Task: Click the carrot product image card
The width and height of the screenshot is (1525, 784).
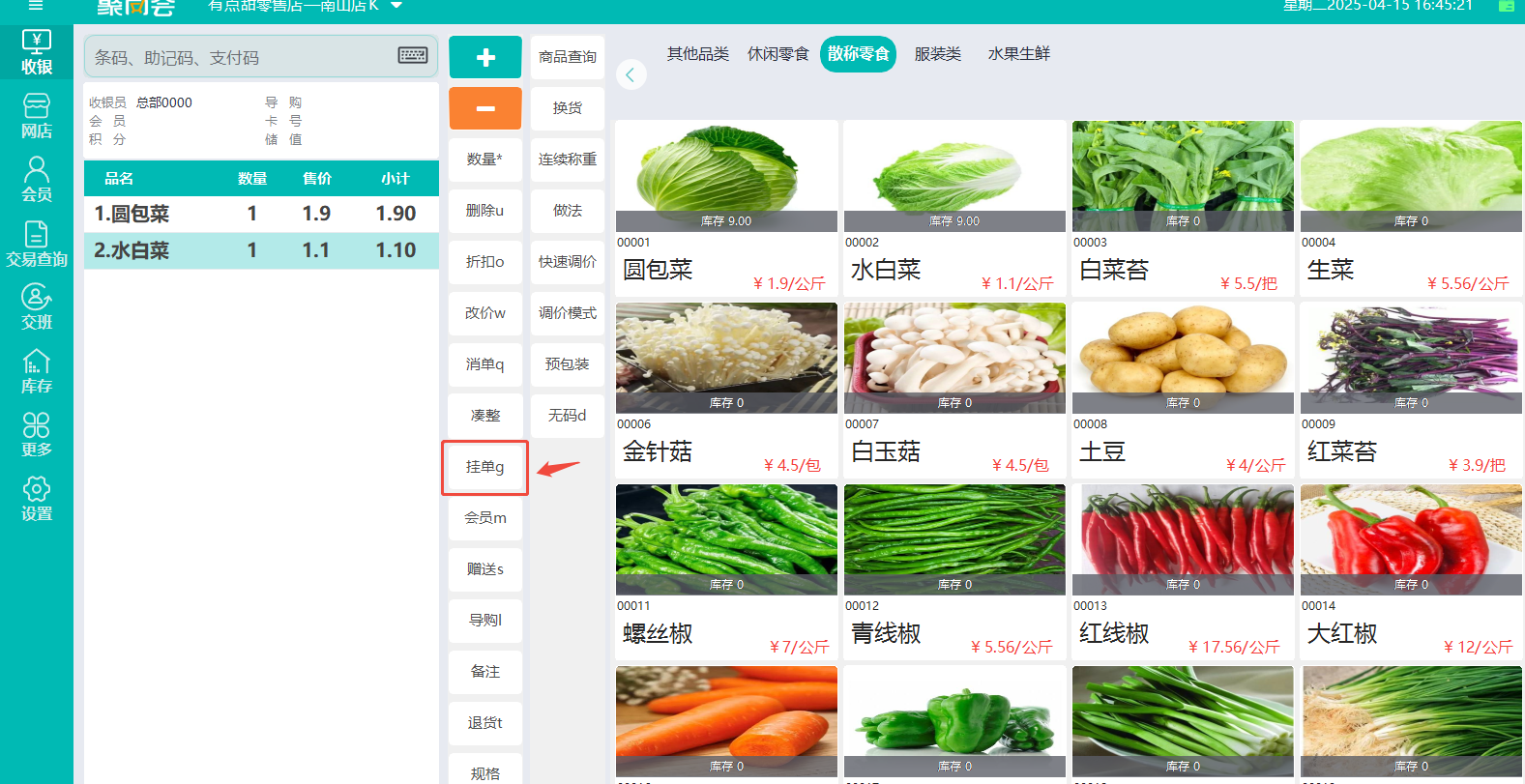Action: [x=726, y=721]
